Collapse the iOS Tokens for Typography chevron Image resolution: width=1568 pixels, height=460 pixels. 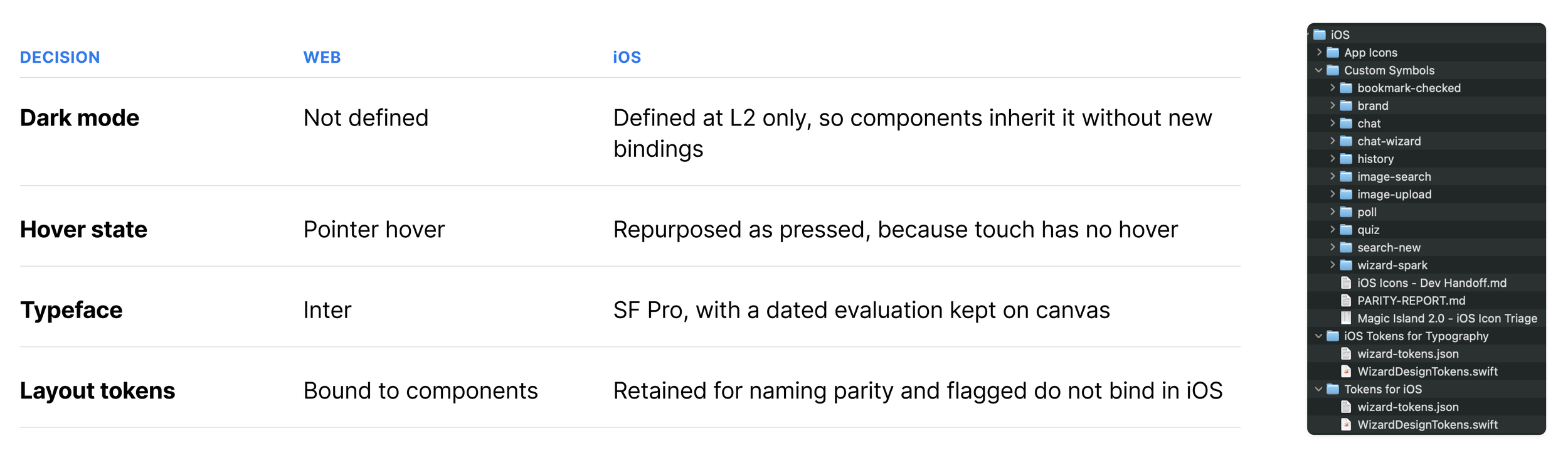click(1318, 336)
